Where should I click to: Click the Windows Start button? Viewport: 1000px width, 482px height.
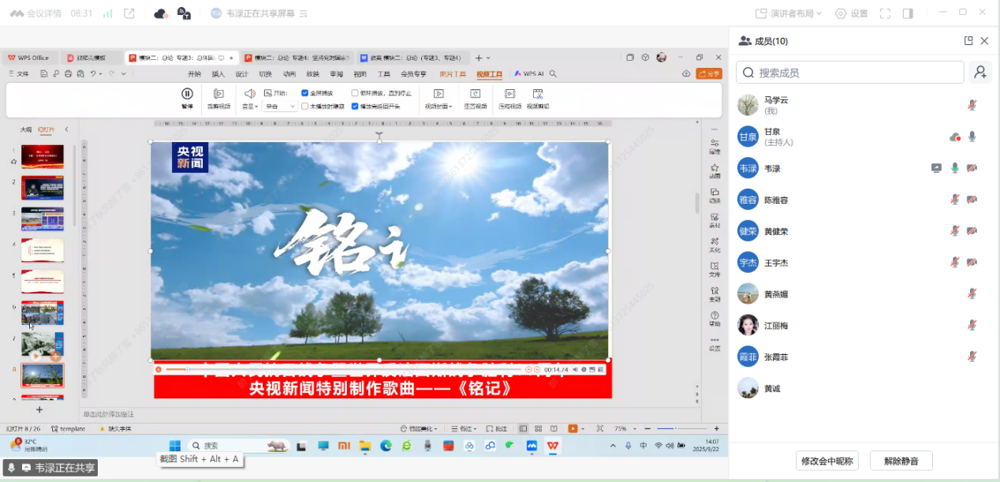point(175,446)
